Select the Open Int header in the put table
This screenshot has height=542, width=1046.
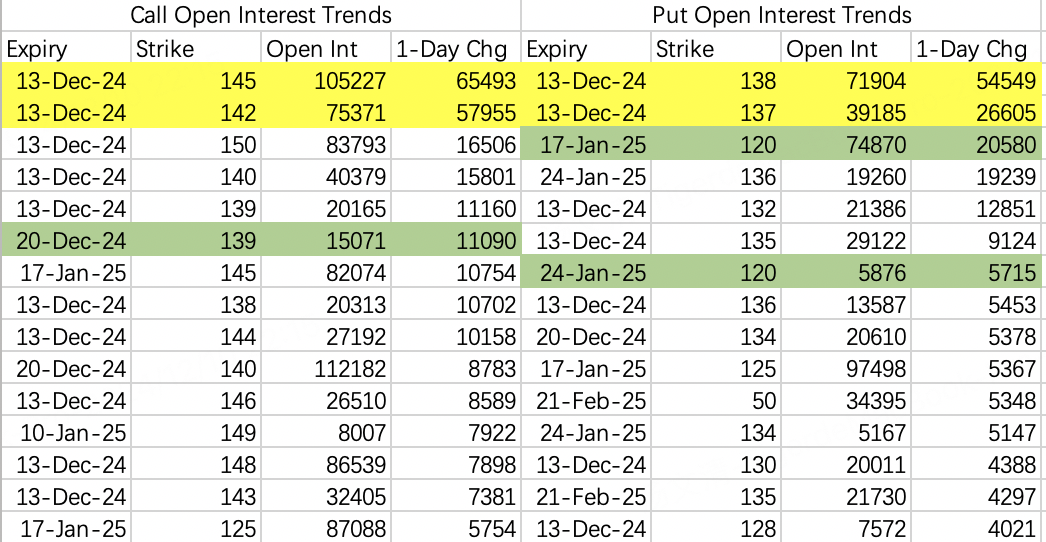coord(825,49)
